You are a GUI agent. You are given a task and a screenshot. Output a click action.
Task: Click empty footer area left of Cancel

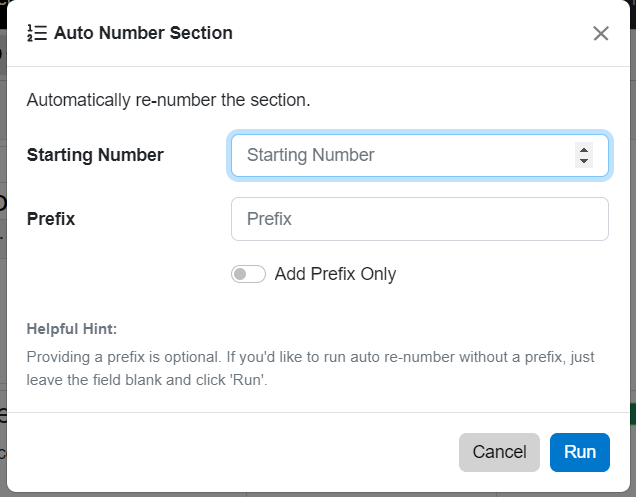230,452
